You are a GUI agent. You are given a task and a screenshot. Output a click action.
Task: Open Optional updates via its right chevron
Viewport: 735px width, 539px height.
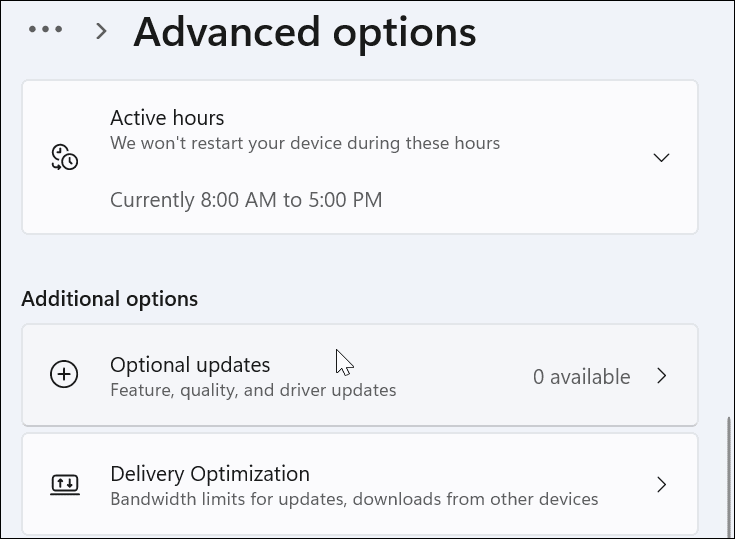coord(661,376)
